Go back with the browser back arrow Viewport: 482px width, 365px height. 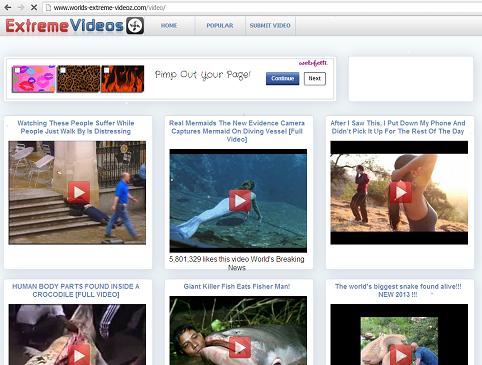pos(8,7)
